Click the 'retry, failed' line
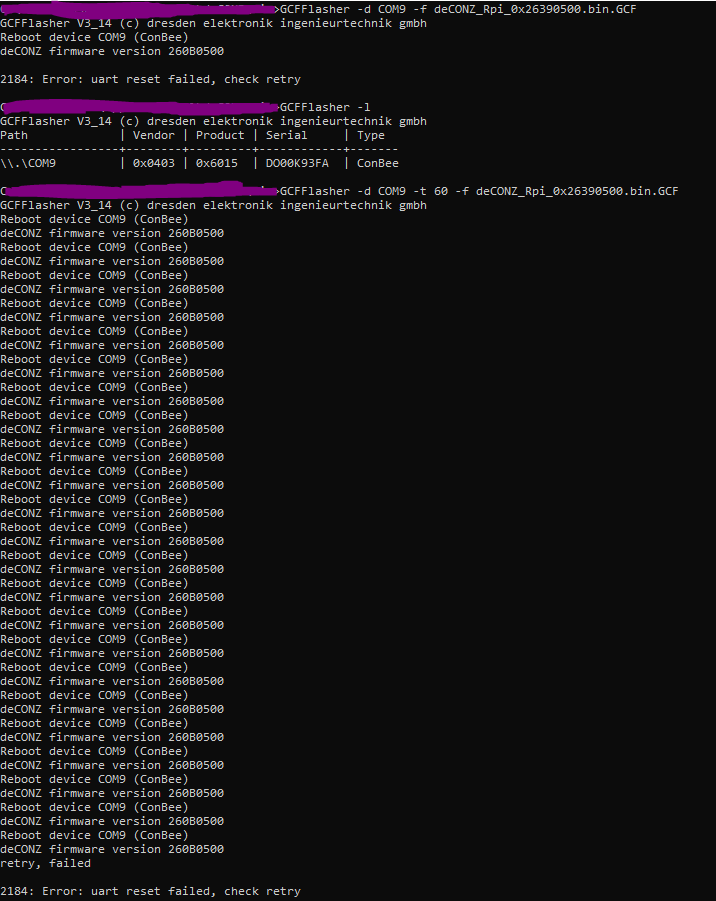The width and height of the screenshot is (716, 901). 45,863
